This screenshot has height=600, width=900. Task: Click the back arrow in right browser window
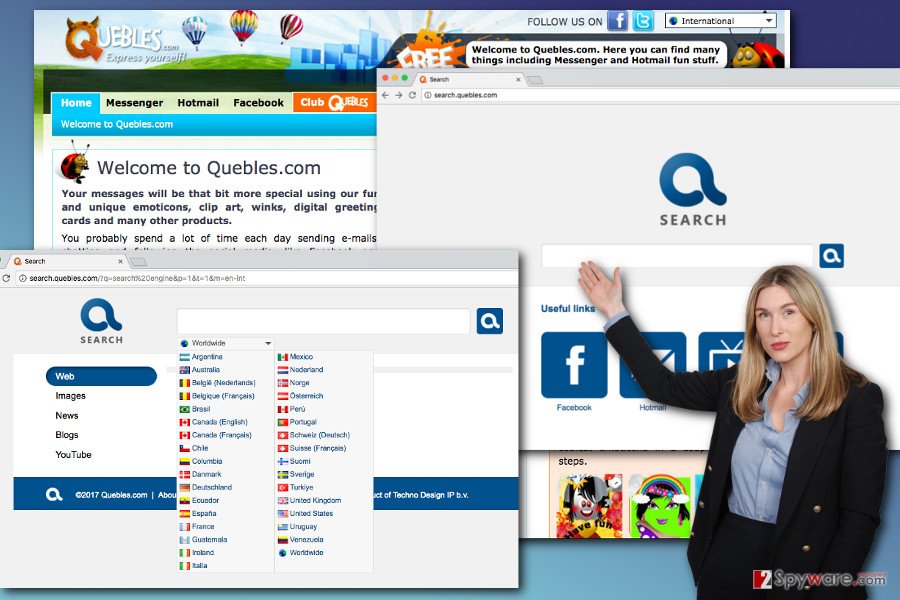pyautogui.click(x=386, y=95)
